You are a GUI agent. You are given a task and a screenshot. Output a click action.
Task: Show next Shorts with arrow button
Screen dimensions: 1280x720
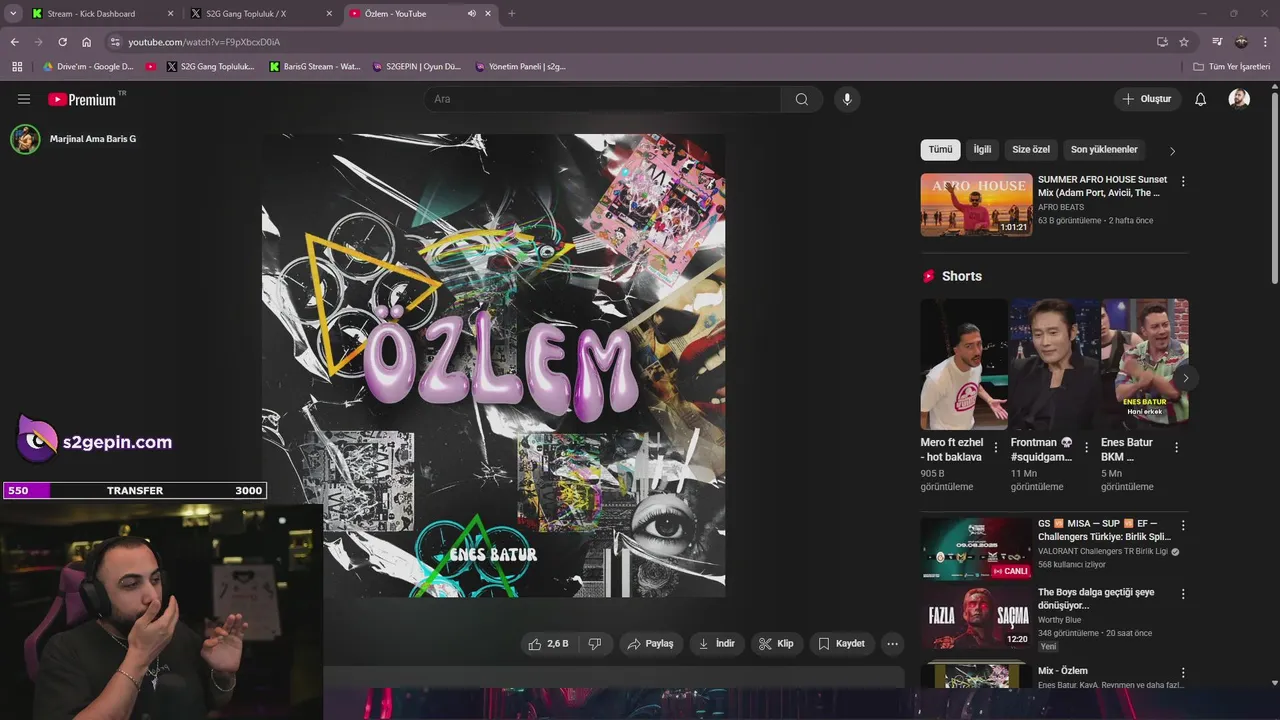1185,378
